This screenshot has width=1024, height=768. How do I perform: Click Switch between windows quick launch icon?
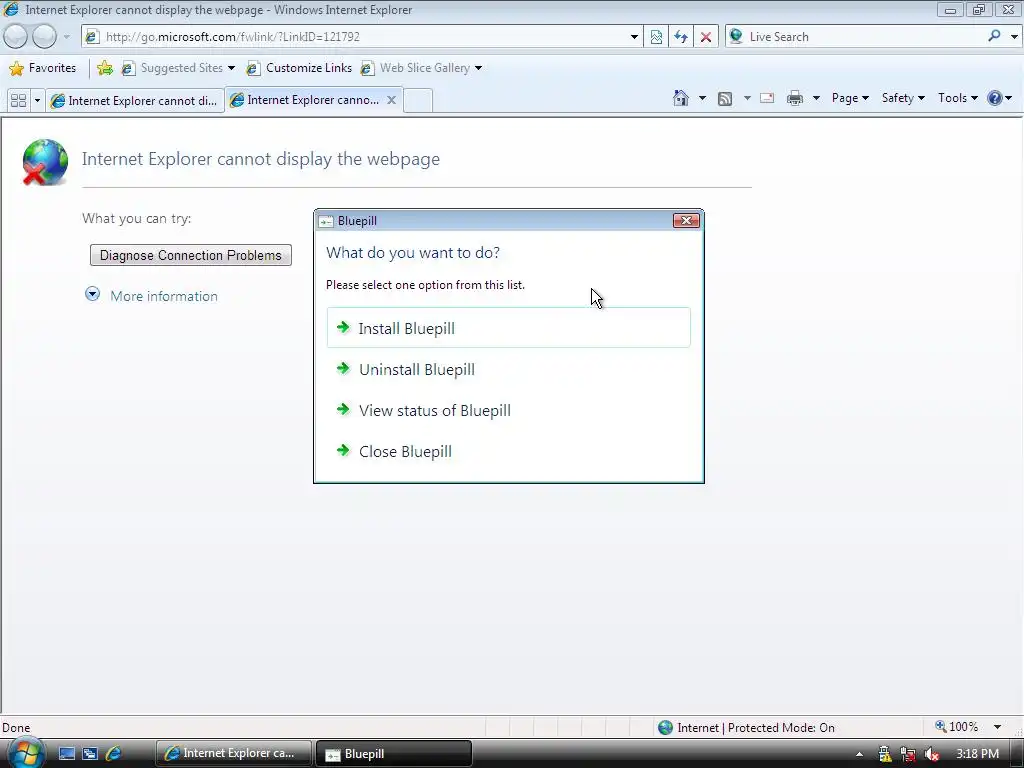tap(90, 754)
